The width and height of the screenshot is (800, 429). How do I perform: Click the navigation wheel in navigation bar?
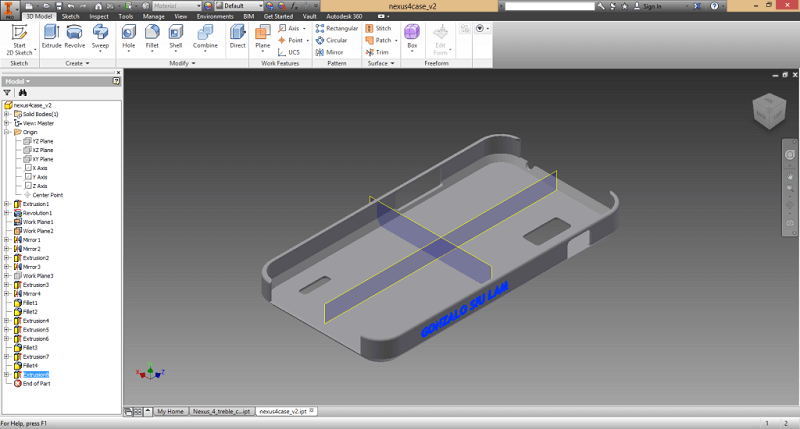[x=790, y=155]
